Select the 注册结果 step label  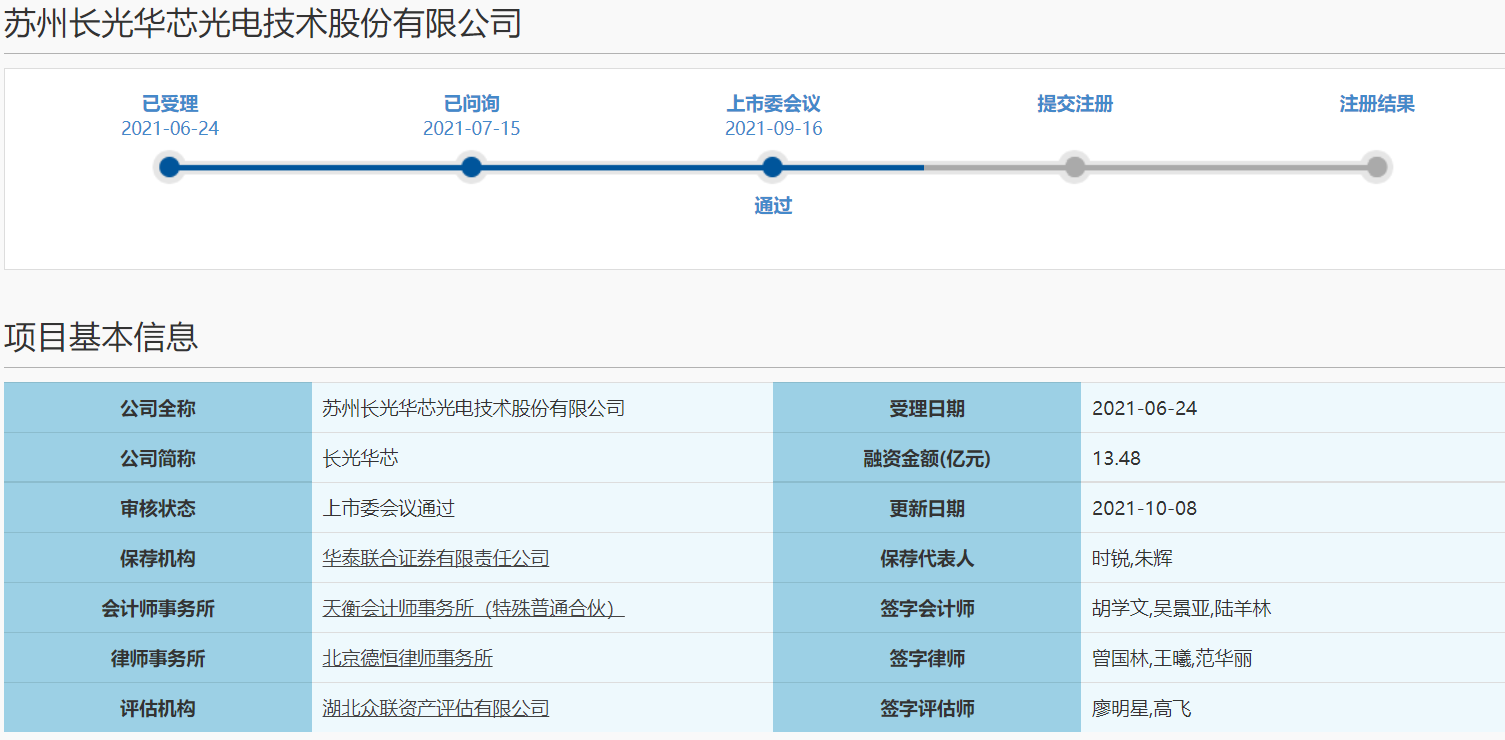[1377, 104]
